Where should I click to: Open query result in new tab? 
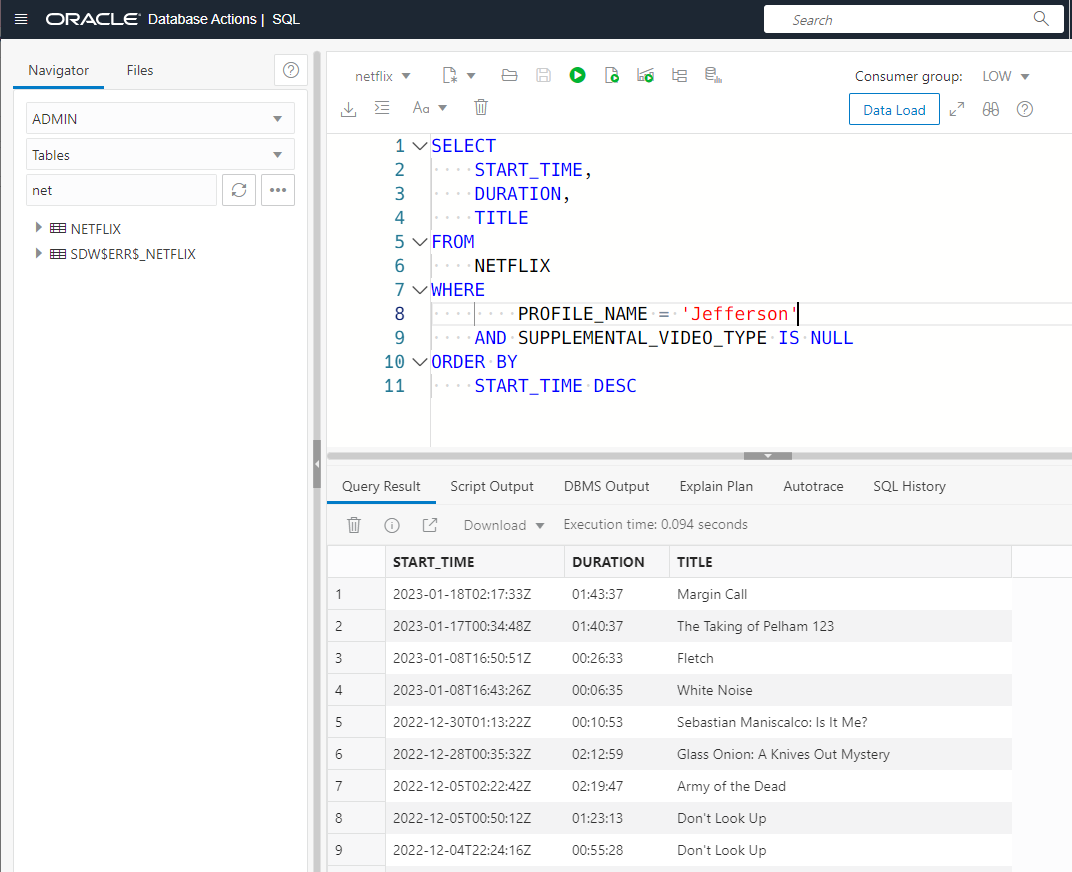pos(429,525)
